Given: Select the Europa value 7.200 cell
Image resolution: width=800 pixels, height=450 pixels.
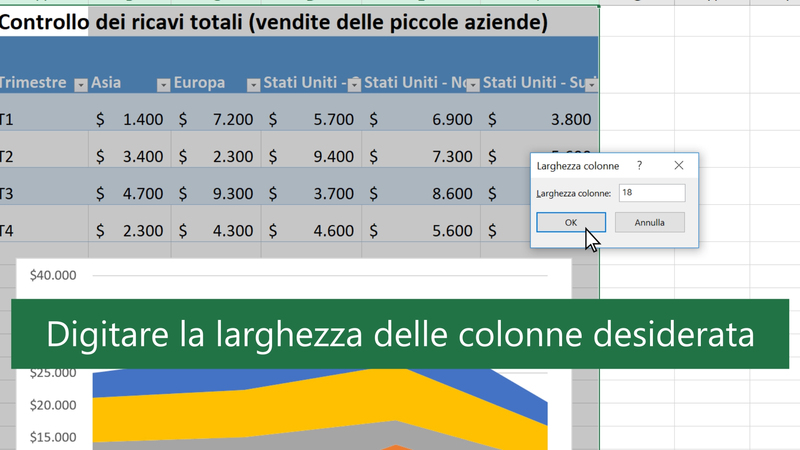Looking at the screenshot, I should click(x=215, y=120).
